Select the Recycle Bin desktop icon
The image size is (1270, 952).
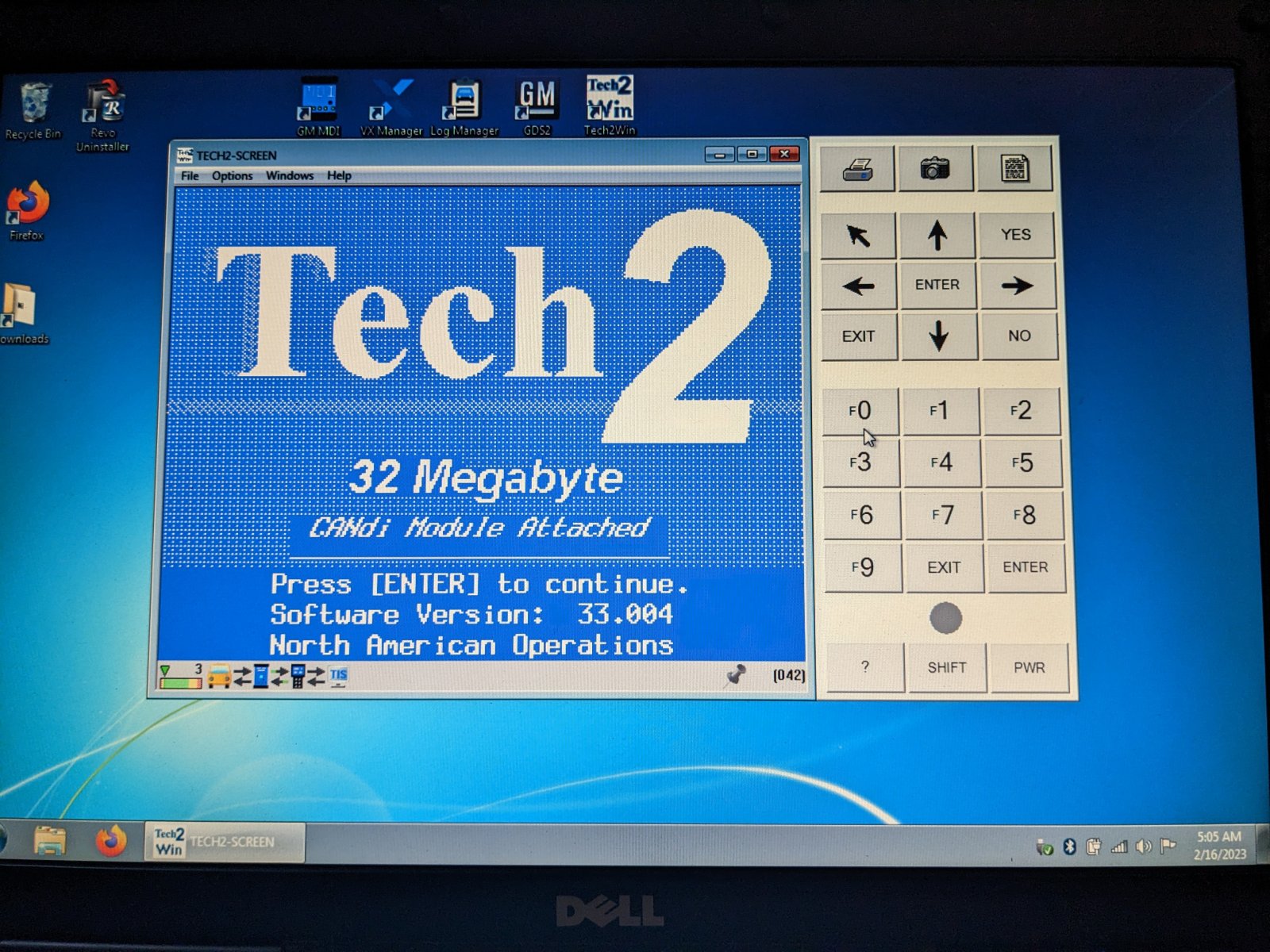click(33, 112)
